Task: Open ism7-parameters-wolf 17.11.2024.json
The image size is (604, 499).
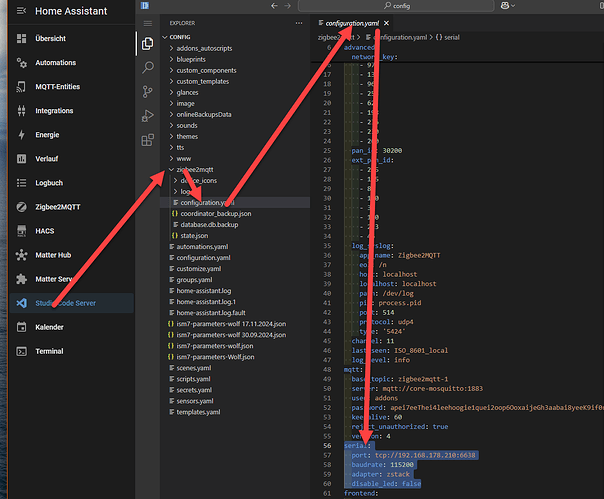Action: (x=231, y=324)
